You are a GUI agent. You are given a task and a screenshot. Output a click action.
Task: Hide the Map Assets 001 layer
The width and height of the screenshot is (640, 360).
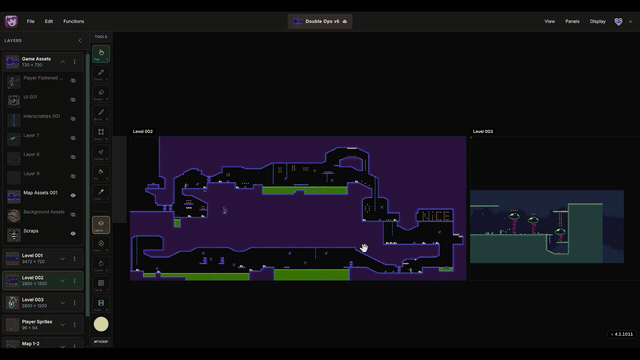[x=73, y=196]
